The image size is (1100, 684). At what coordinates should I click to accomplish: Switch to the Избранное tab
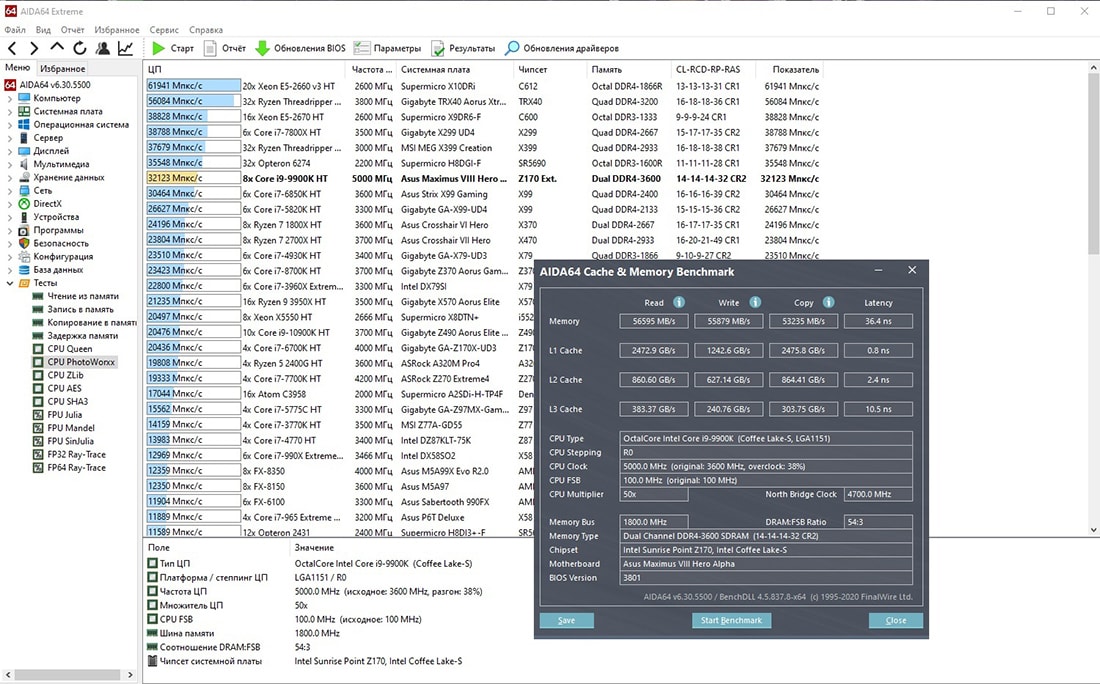tap(63, 68)
